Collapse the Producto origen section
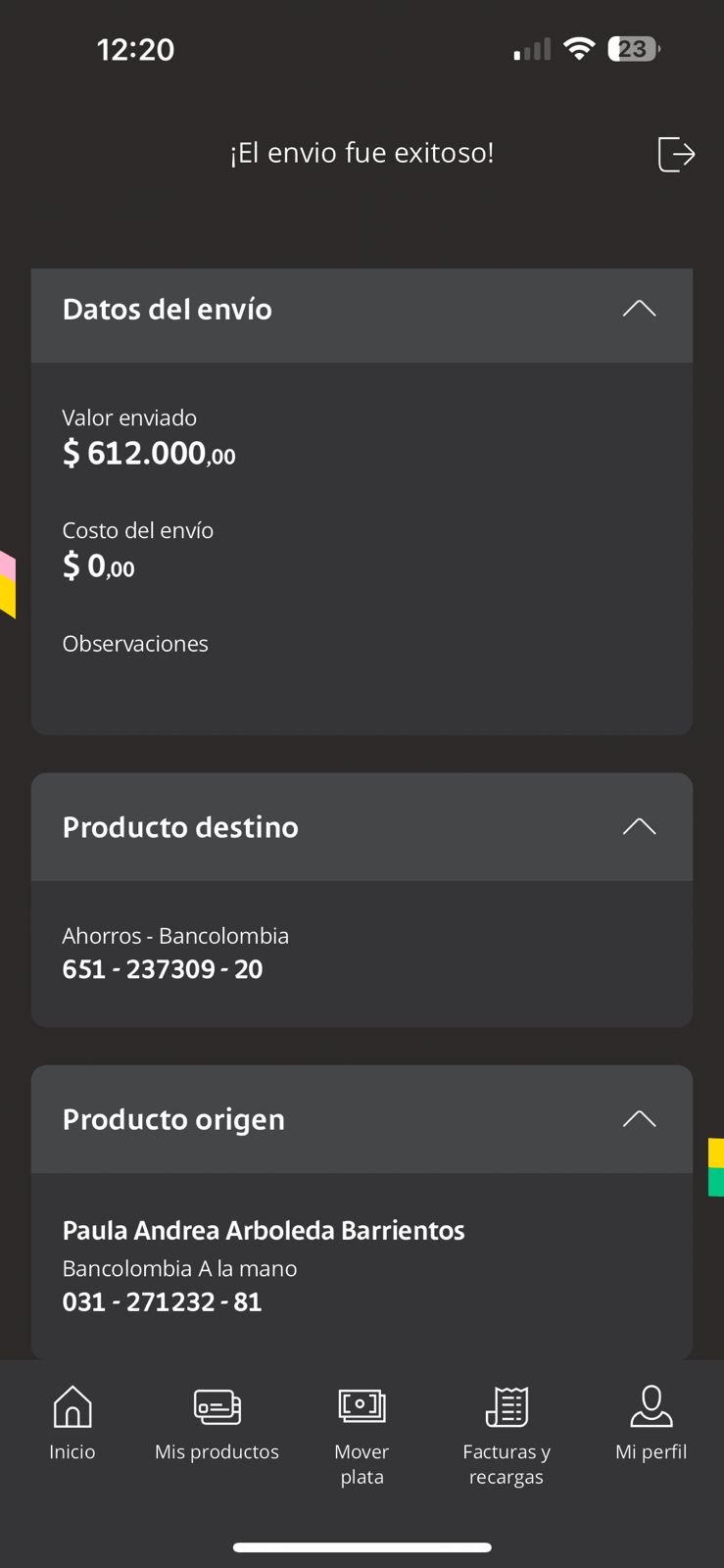Image resolution: width=724 pixels, height=1568 pixels. click(x=639, y=1118)
